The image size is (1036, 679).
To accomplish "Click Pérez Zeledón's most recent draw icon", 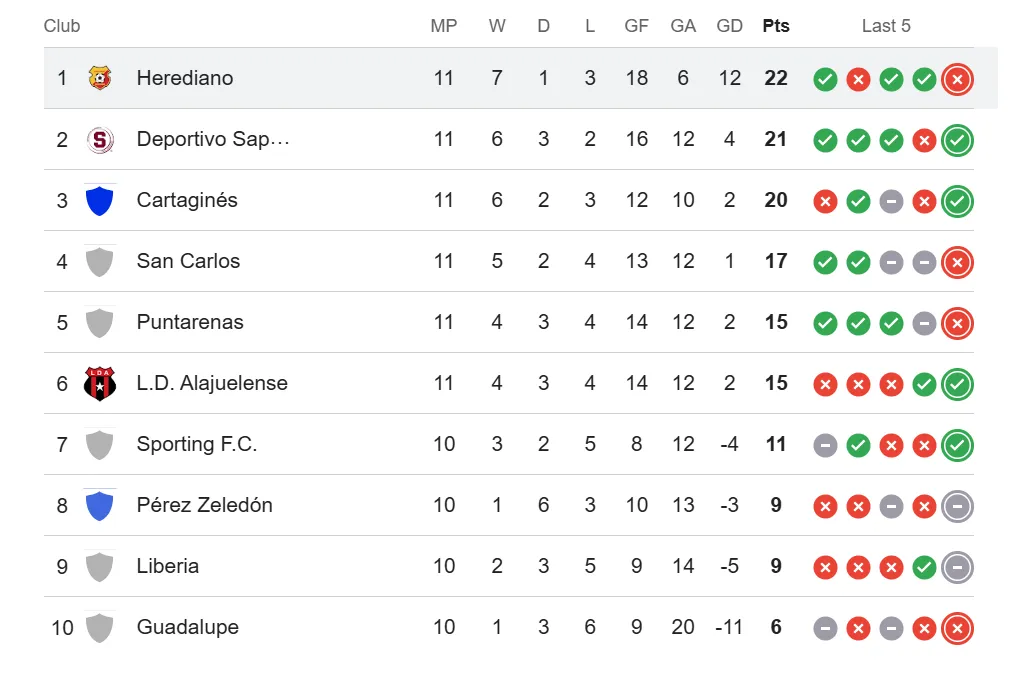I will pyautogui.click(x=957, y=506).
